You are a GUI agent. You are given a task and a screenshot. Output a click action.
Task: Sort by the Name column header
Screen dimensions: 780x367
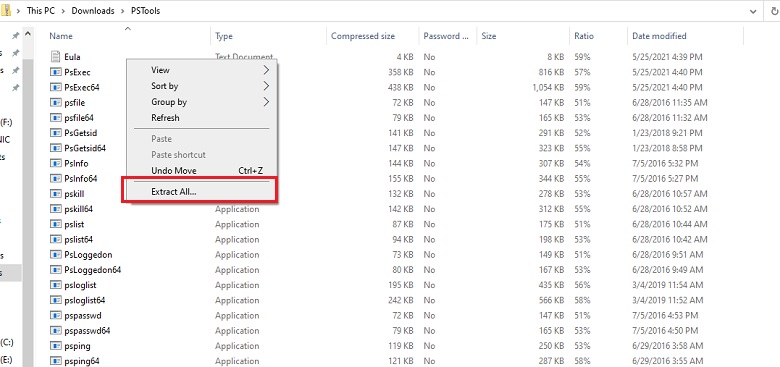(x=61, y=36)
